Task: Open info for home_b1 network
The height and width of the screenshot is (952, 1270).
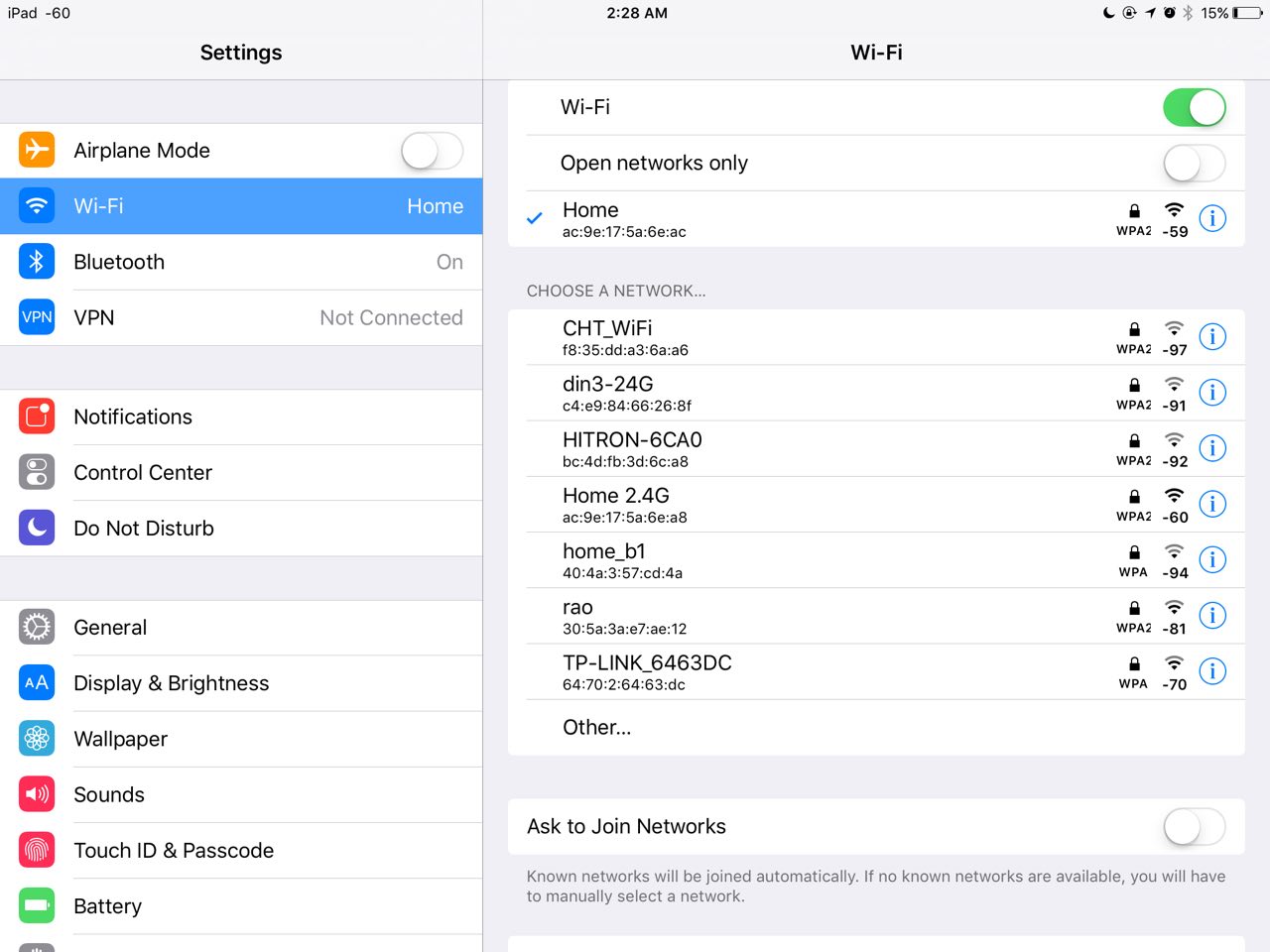Action: [x=1212, y=559]
